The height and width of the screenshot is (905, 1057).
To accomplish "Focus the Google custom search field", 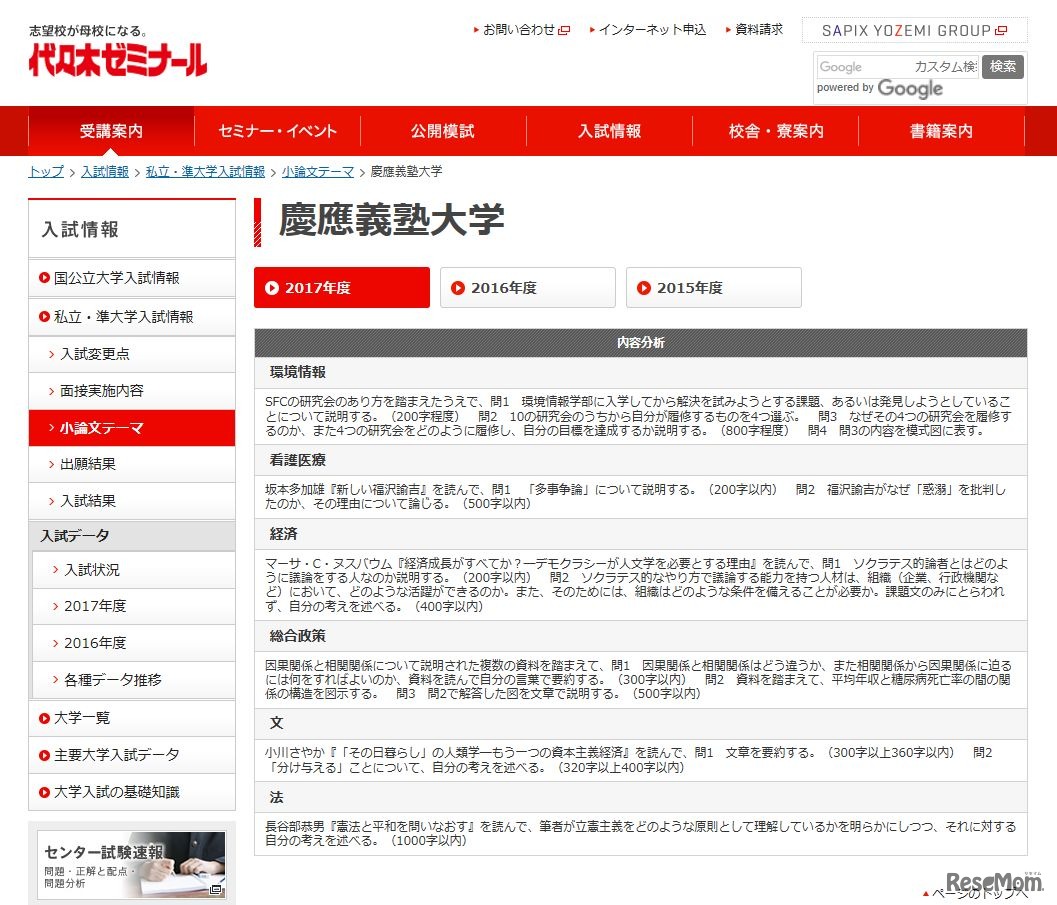I will coord(896,67).
